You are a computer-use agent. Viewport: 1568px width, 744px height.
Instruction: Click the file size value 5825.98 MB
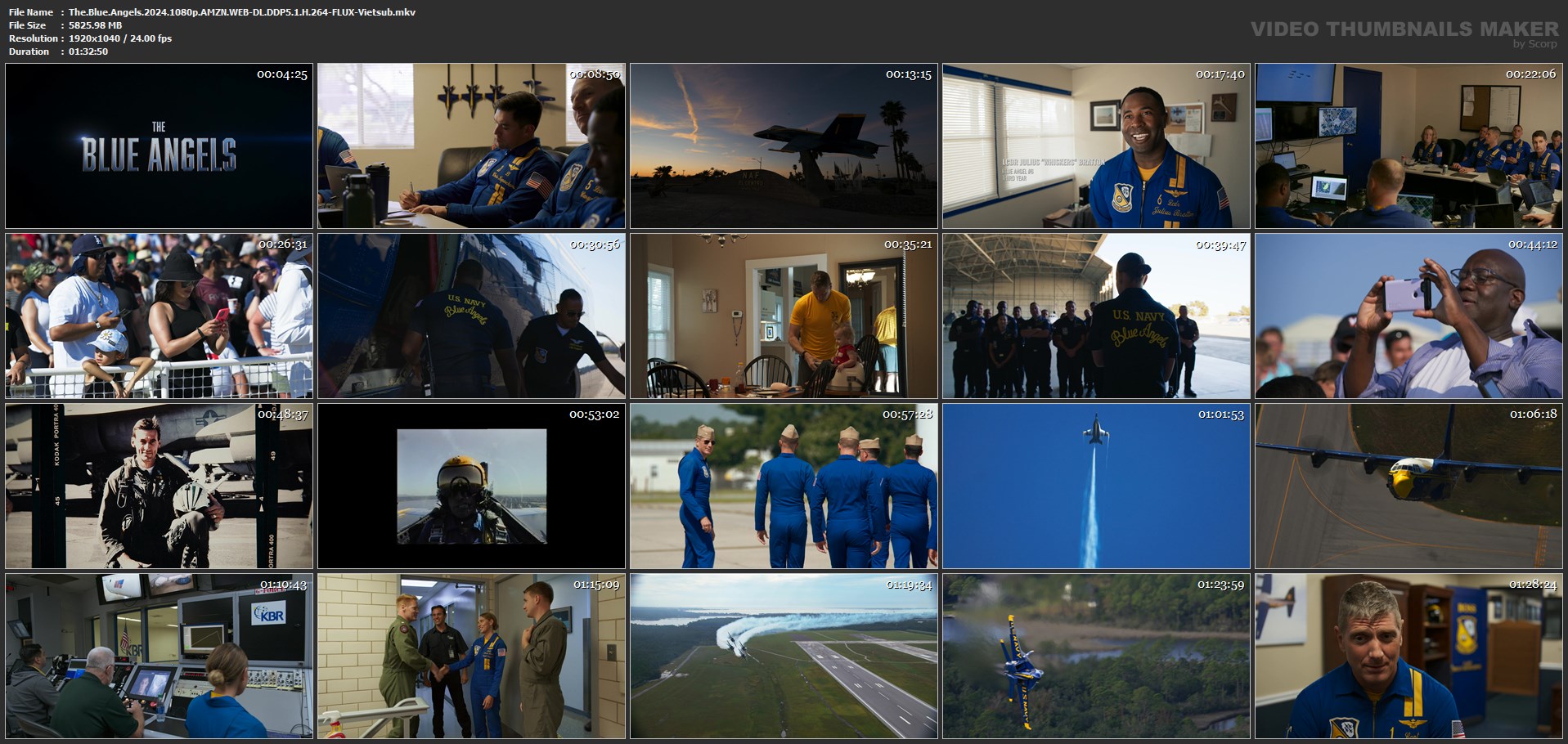pyautogui.click(x=96, y=25)
